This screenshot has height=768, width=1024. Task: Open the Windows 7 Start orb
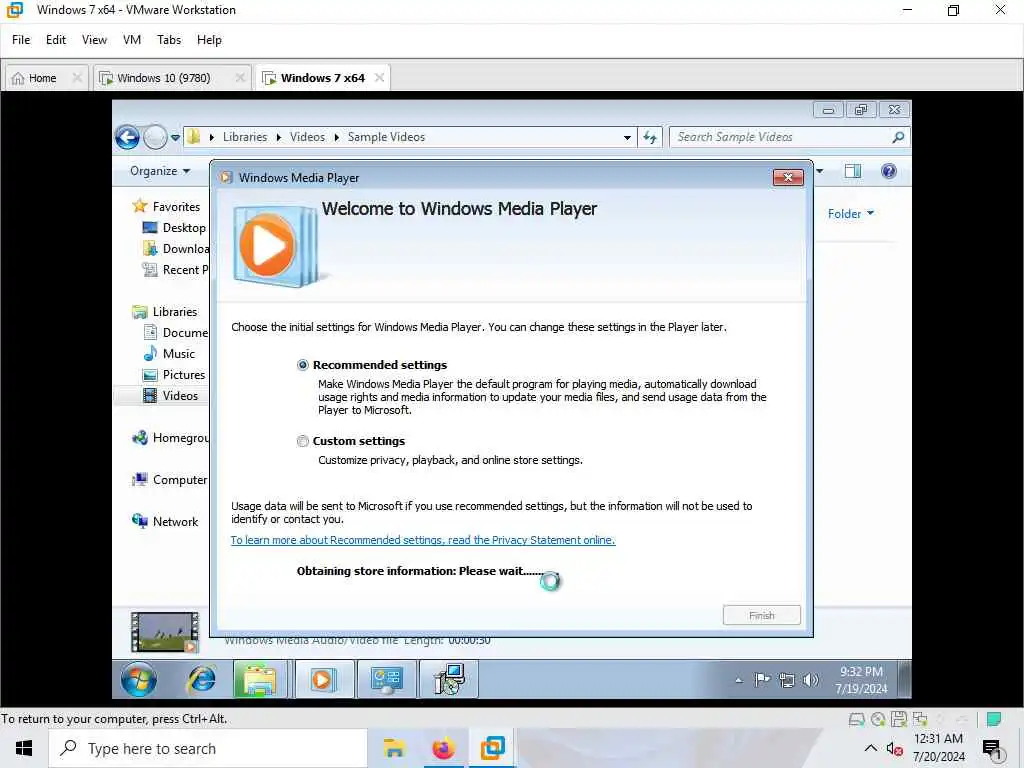pyautogui.click(x=138, y=679)
